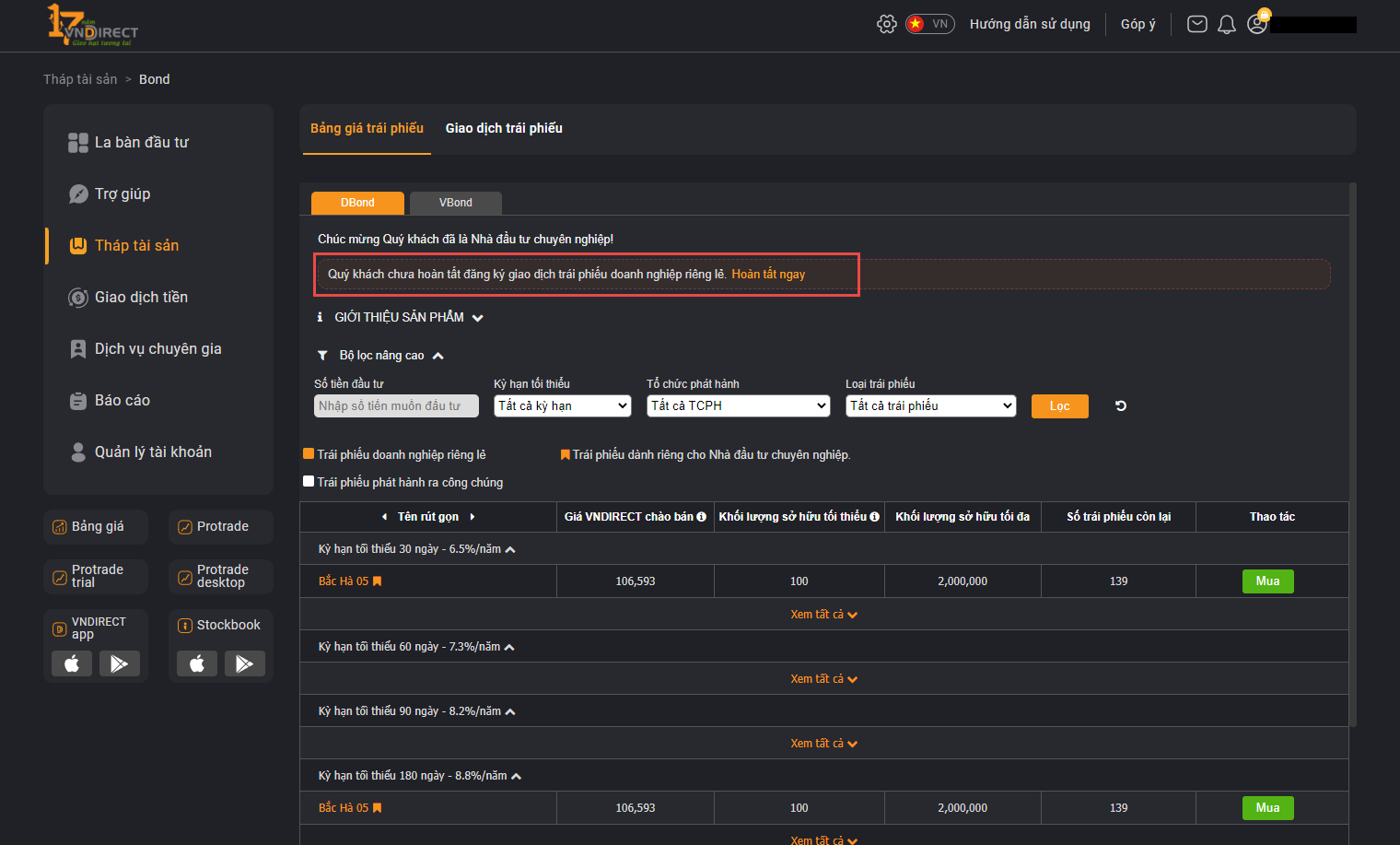Switch to Giao dịch trái phiếu tab
This screenshot has height=845, width=1400.
coord(504,128)
